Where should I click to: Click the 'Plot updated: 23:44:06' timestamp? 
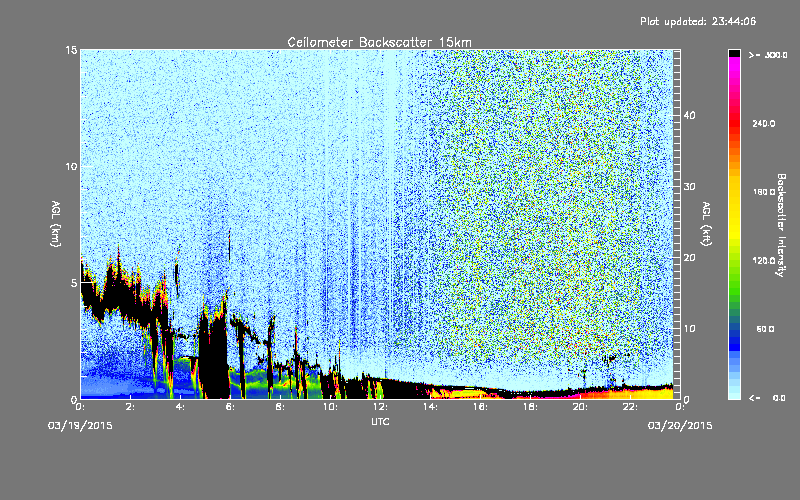click(x=698, y=21)
